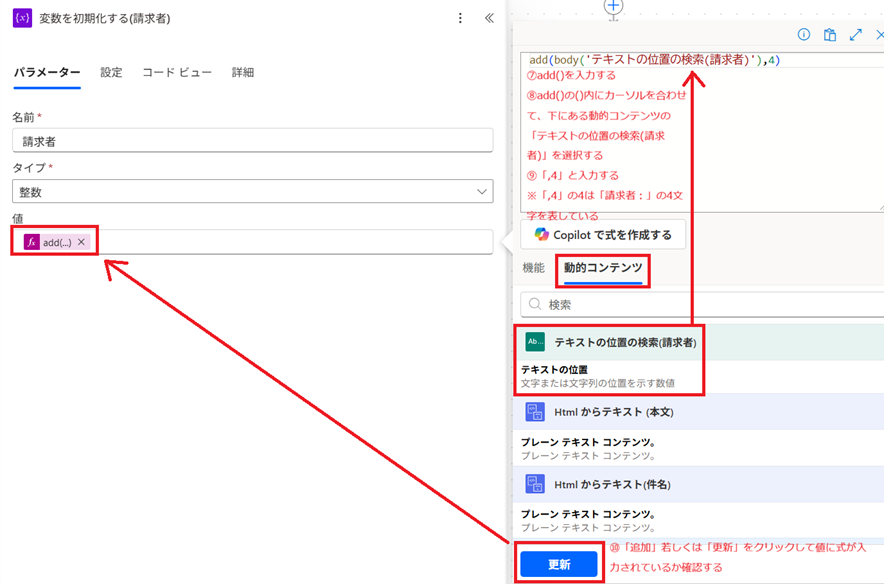Switch to the コード ビュー tab

177,72
